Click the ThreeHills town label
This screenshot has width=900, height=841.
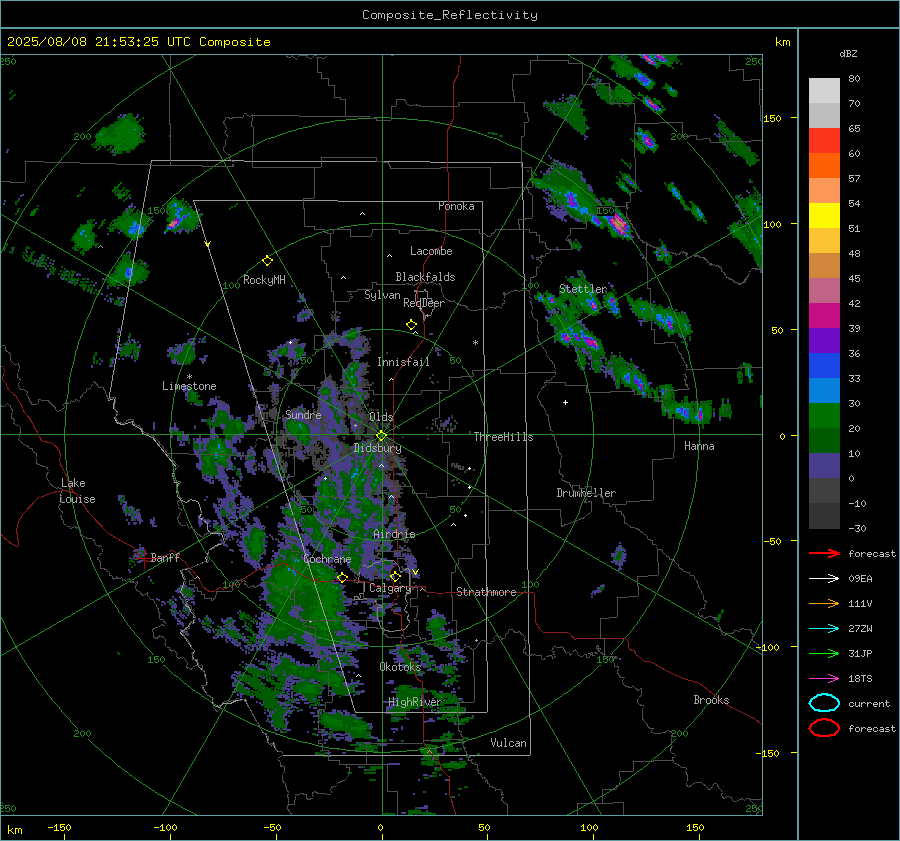click(x=503, y=437)
